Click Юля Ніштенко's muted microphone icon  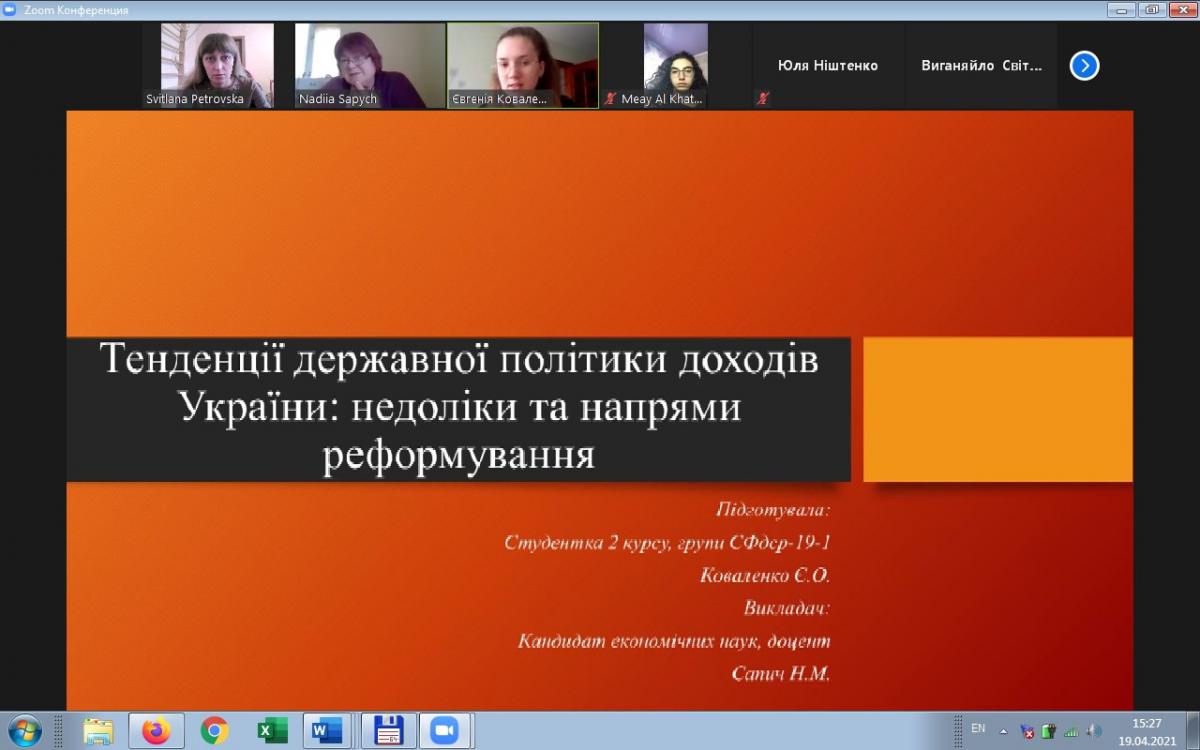tap(763, 99)
